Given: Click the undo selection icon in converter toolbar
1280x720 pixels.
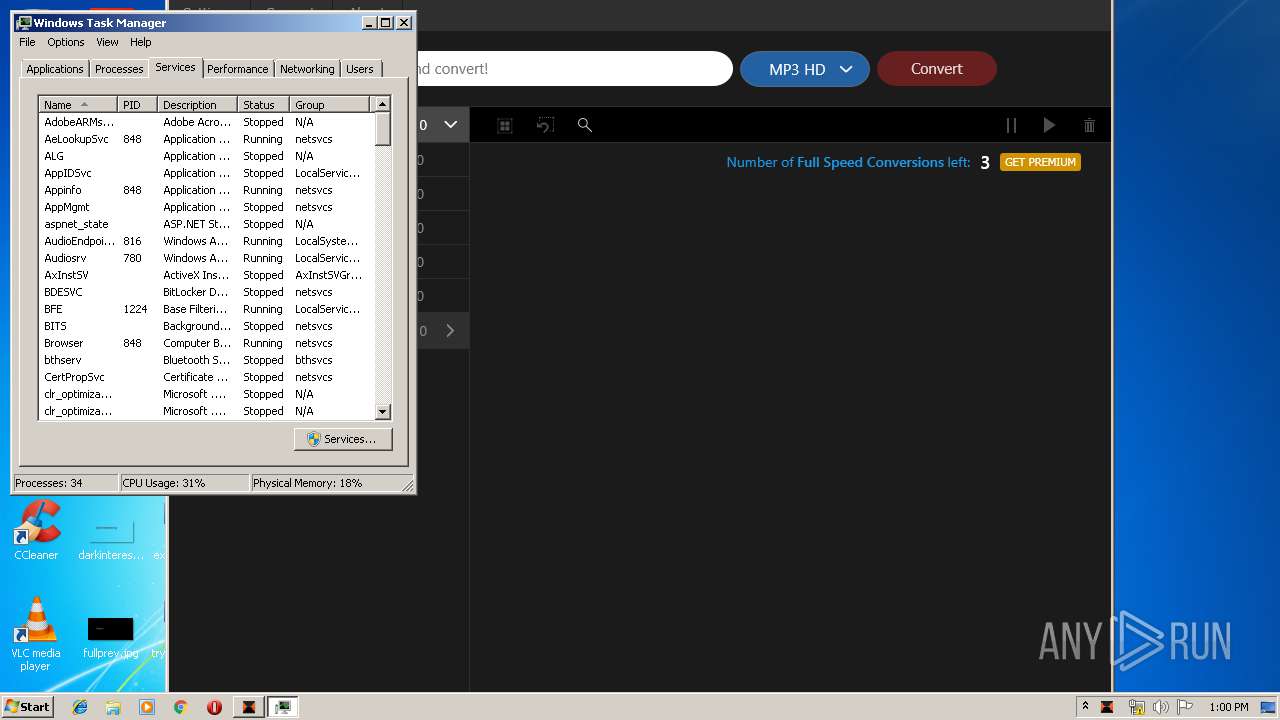Looking at the screenshot, I should click(545, 125).
